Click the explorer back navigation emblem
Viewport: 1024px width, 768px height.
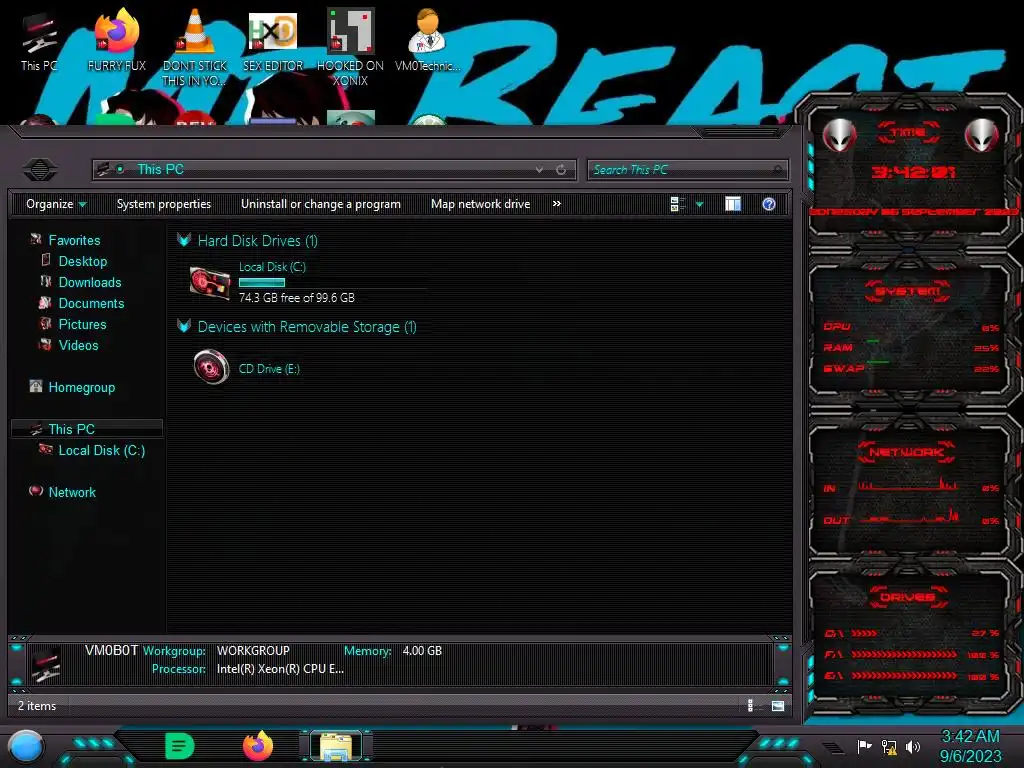point(40,170)
